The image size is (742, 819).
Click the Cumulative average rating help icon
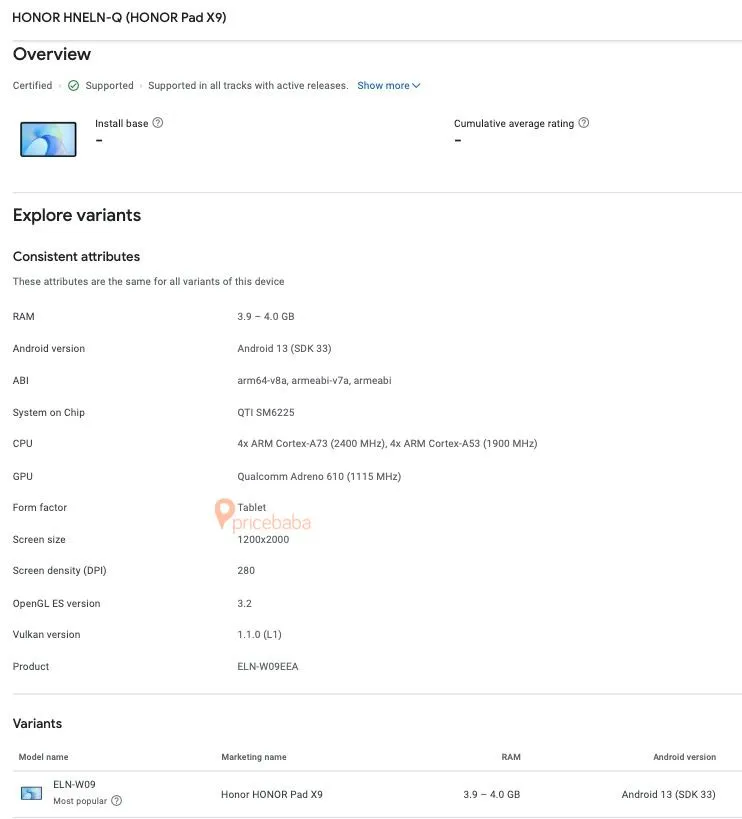pos(584,123)
